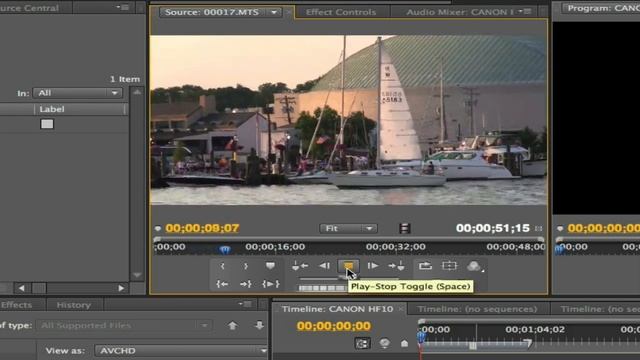This screenshot has height=360, width=640.
Task: Click the Source current timecode 00;00;08;07
Action: point(202,228)
